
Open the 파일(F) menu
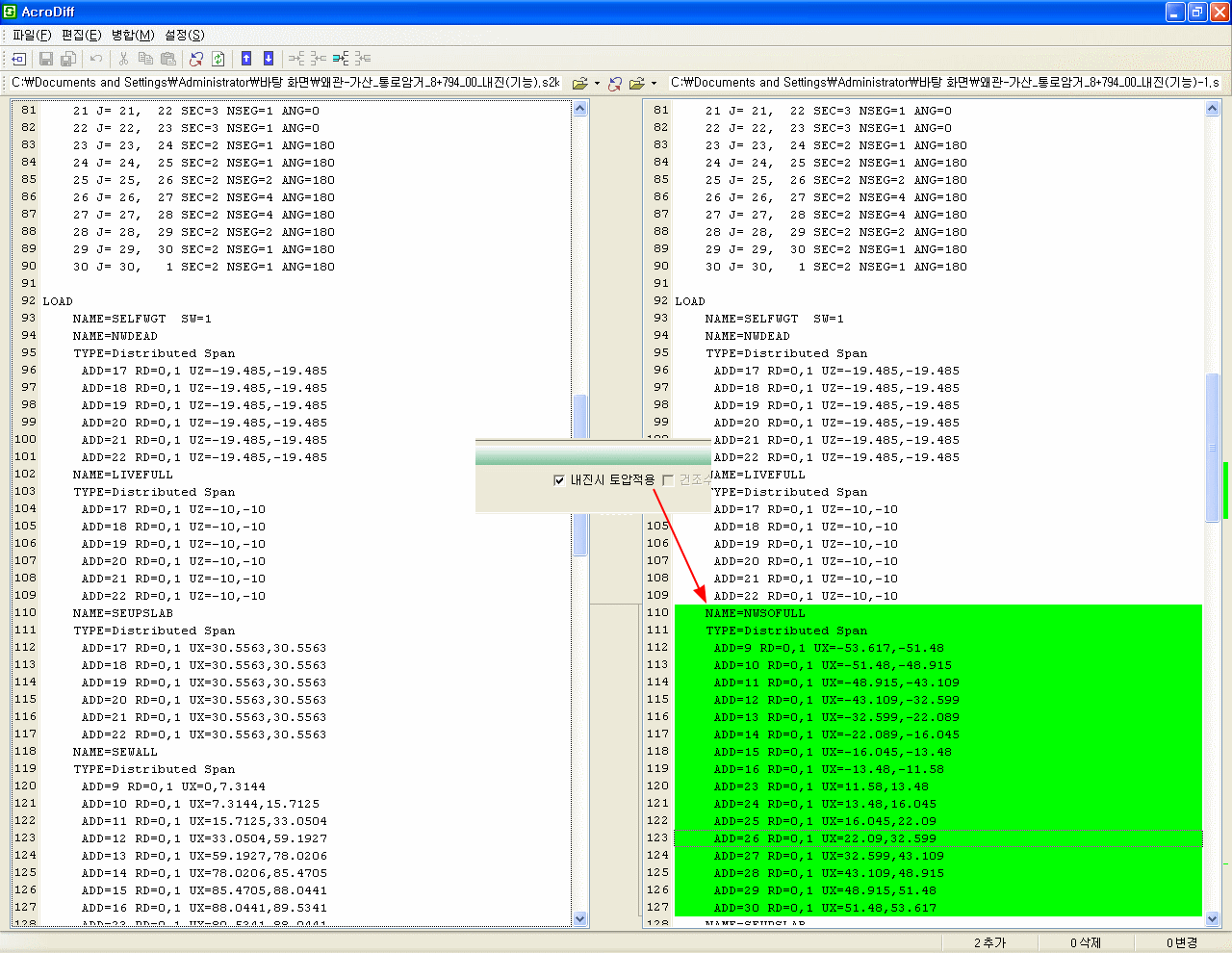pos(32,35)
